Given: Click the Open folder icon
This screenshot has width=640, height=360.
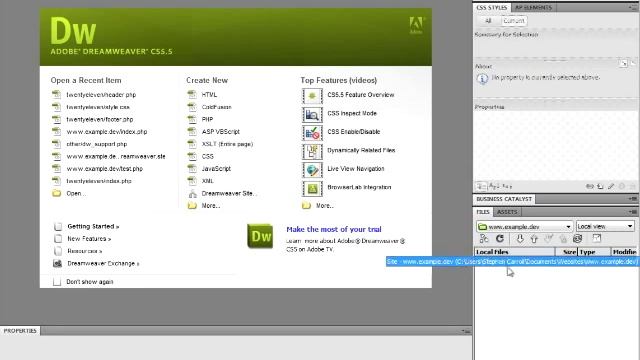Looking at the screenshot, I should tap(56, 193).
